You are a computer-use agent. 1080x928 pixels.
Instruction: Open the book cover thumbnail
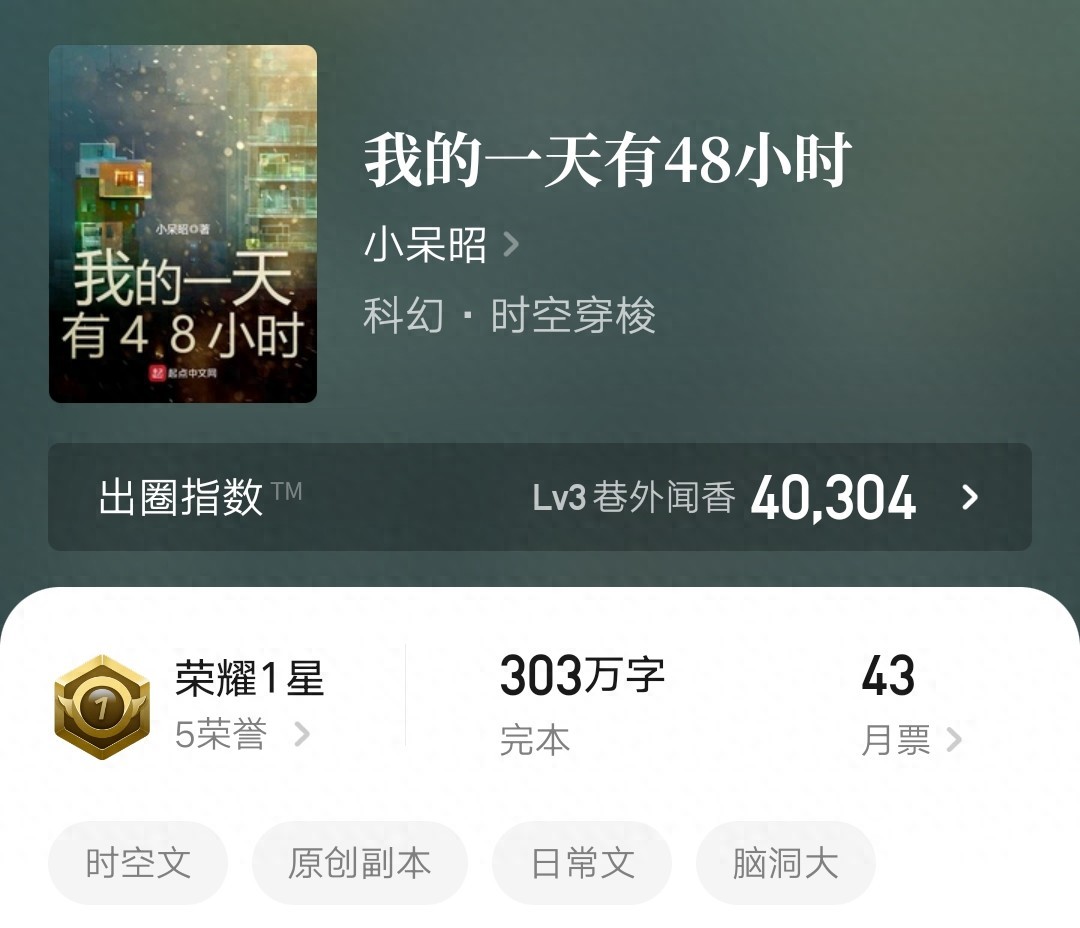[183, 224]
